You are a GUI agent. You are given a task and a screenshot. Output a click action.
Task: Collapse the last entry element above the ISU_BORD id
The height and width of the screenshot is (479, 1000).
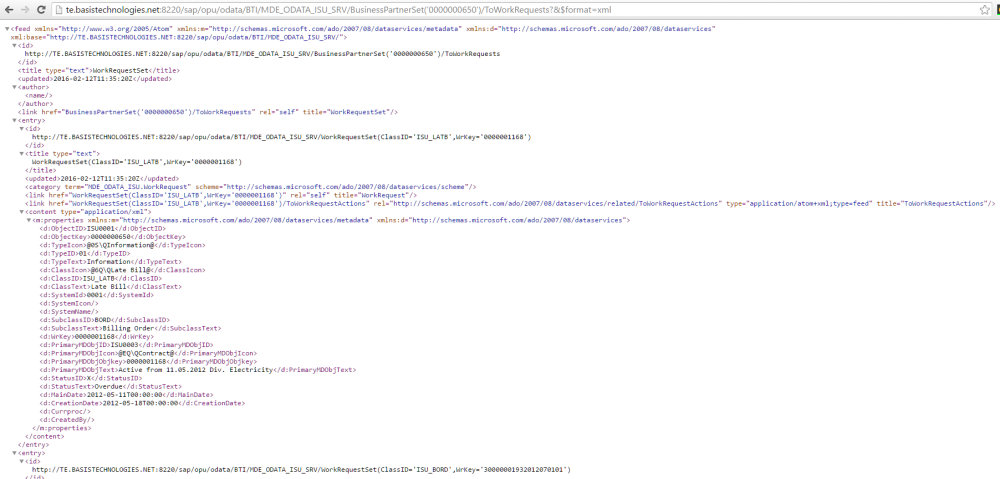14,452
